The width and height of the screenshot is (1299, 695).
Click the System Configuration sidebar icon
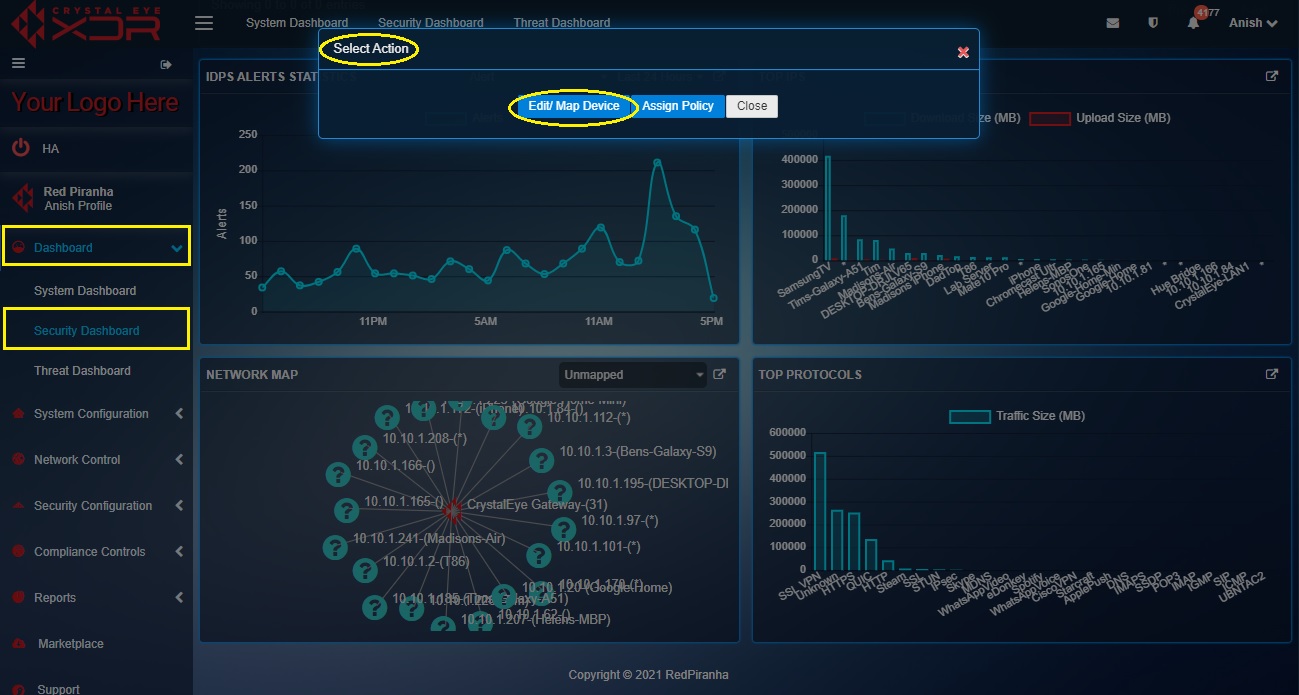pos(18,413)
